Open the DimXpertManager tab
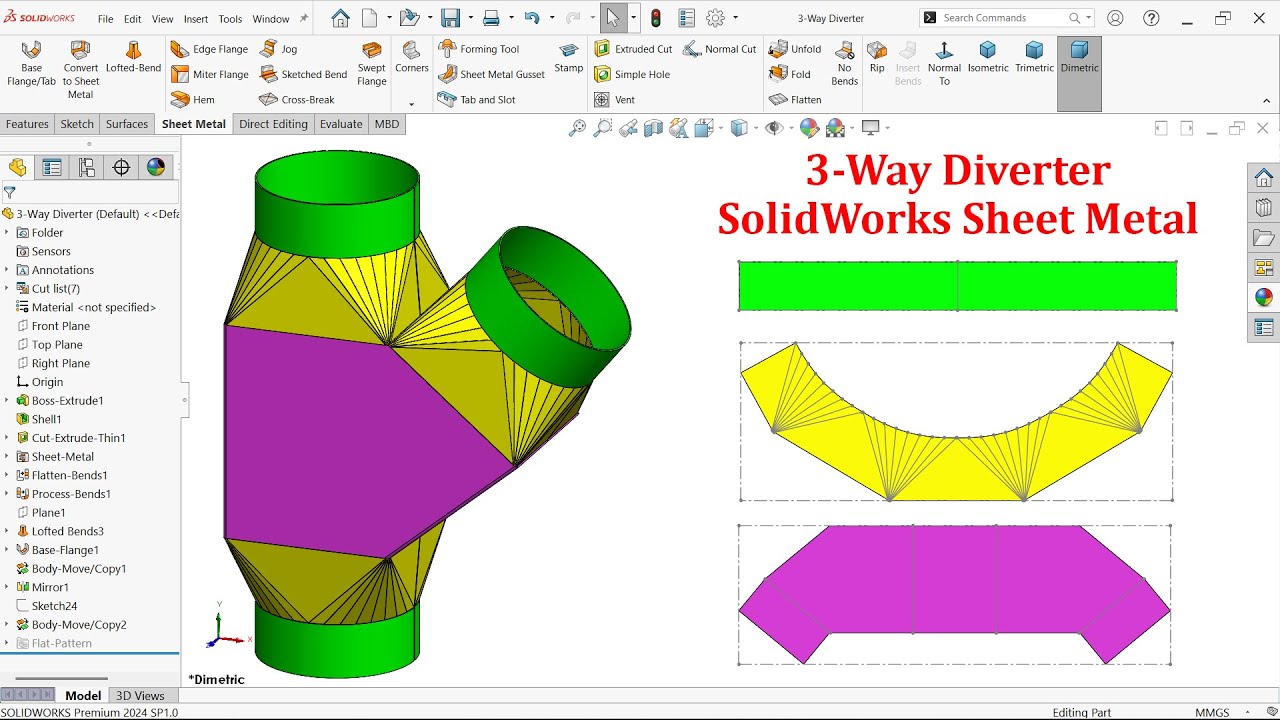Image resolution: width=1280 pixels, height=720 pixels. coord(121,168)
